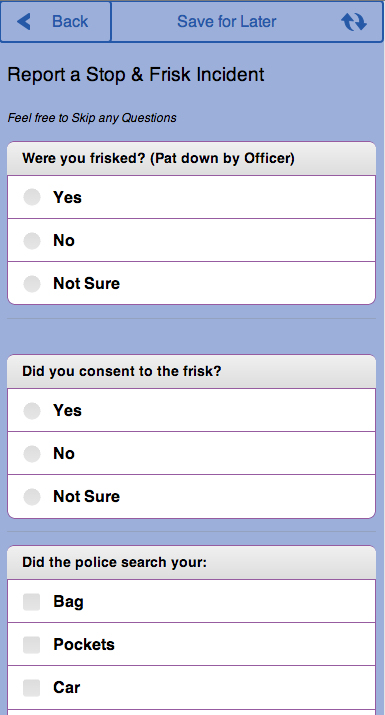Tap the Bag row label text
This screenshot has height=715, width=385.
(x=68, y=602)
